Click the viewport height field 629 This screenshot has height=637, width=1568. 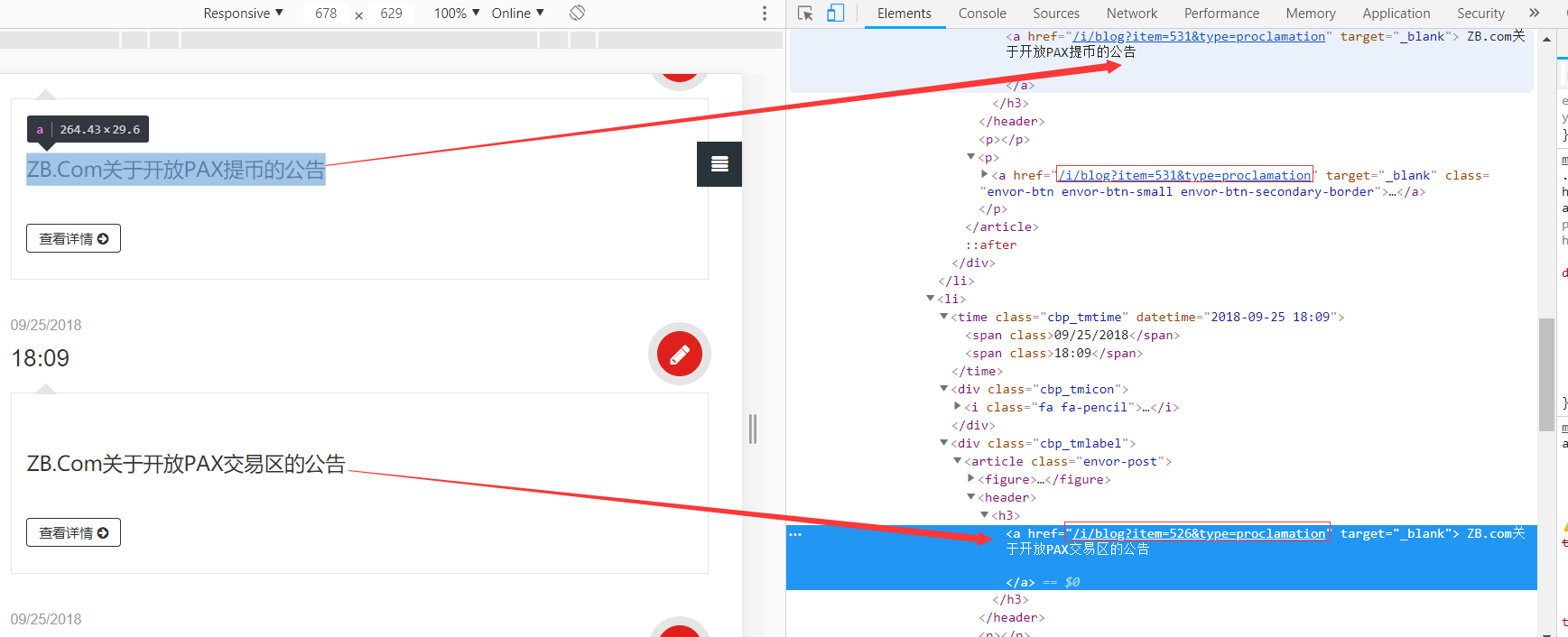tap(391, 14)
